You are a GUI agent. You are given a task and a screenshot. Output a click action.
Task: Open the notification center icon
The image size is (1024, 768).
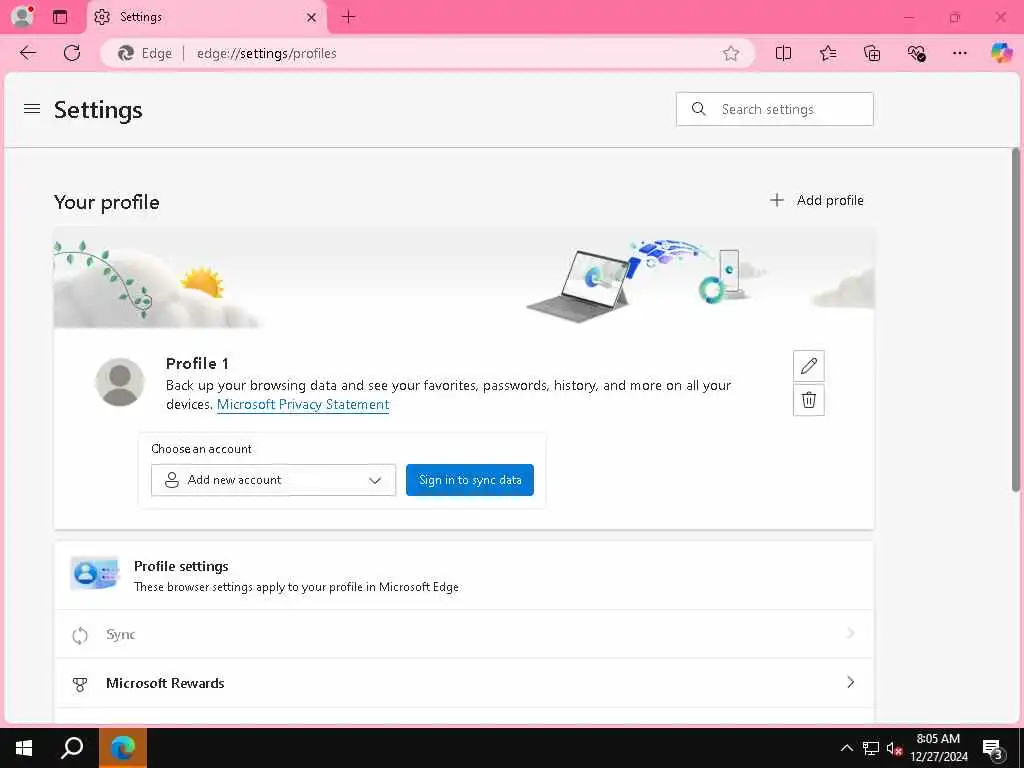[993, 749]
